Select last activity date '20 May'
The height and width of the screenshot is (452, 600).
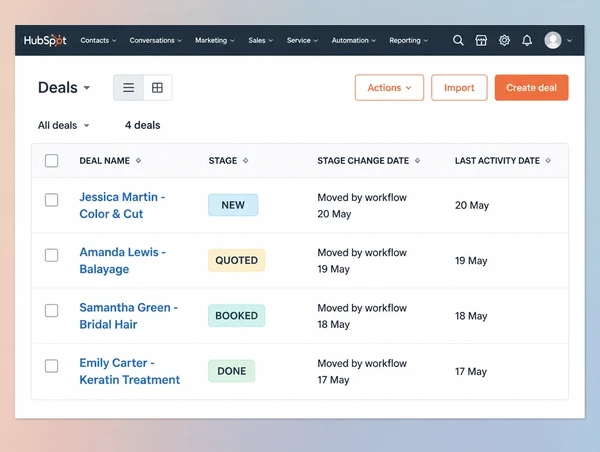click(x=472, y=206)
